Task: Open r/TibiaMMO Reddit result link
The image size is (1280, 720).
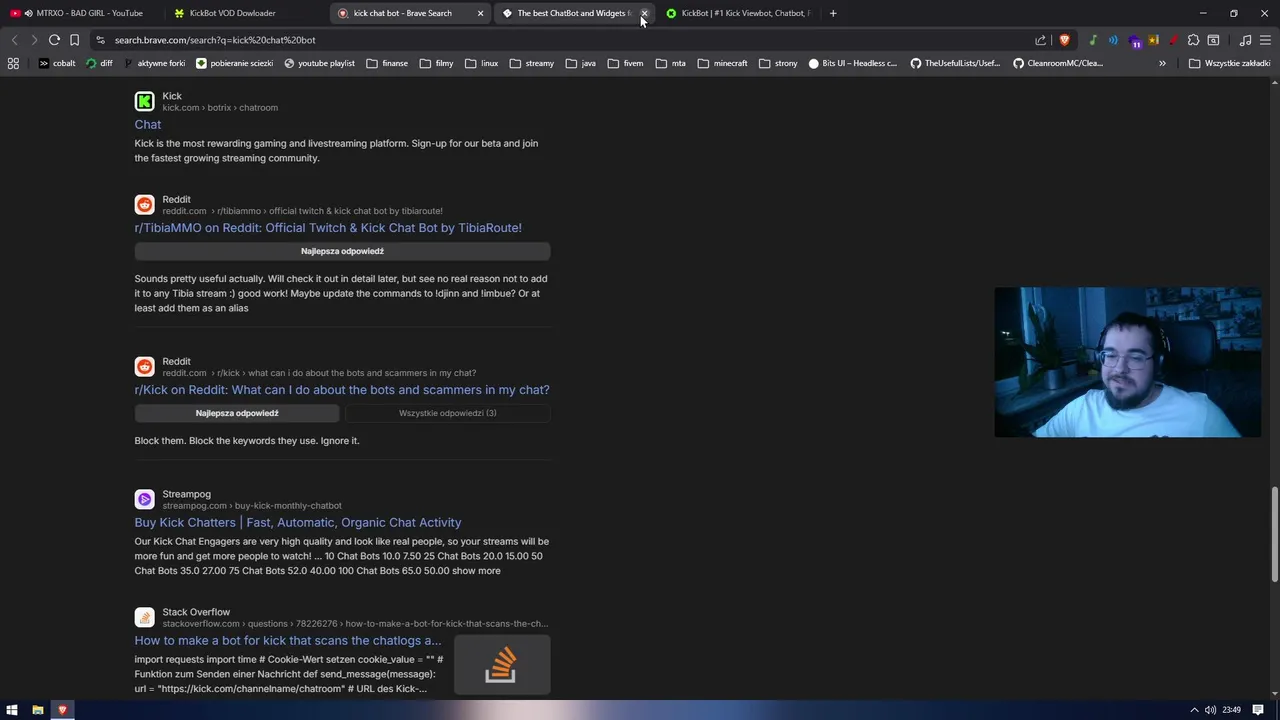Action: [328, 228]
